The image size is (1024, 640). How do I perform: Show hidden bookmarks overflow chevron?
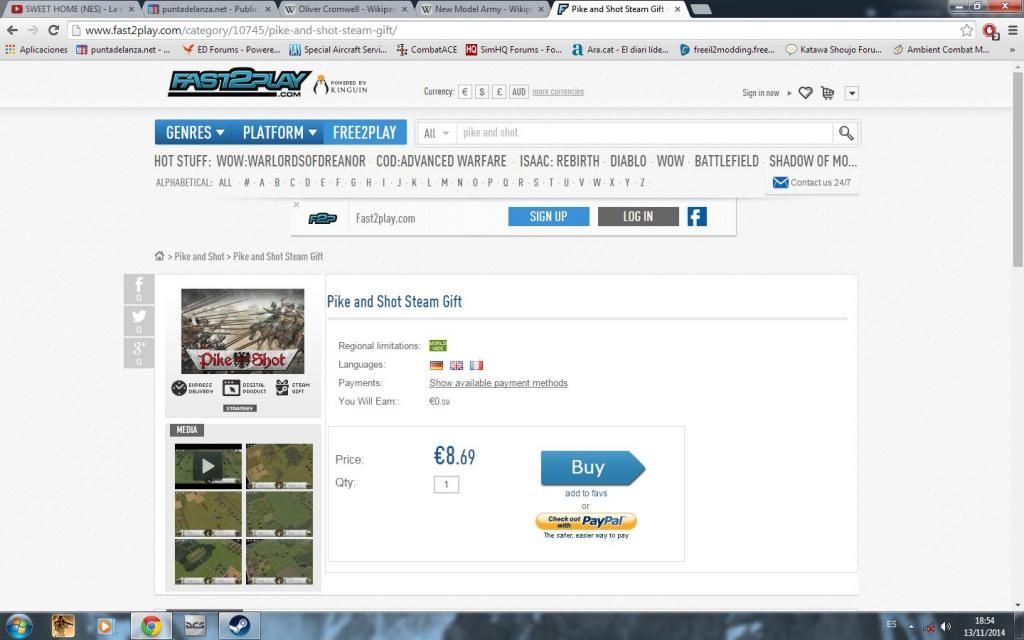1012,50
